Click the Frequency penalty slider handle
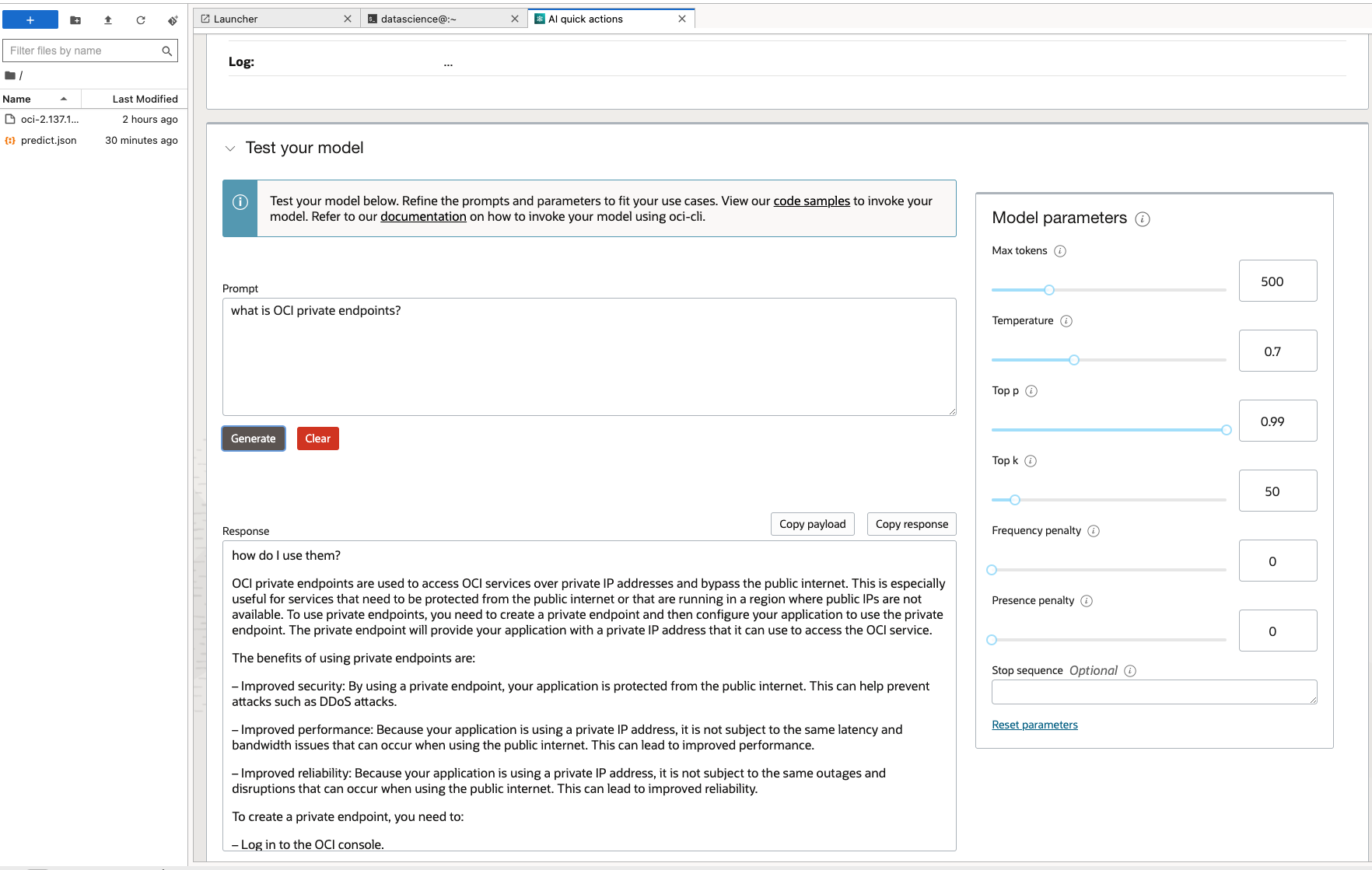The image size is (1372, 870). point(992,570)
